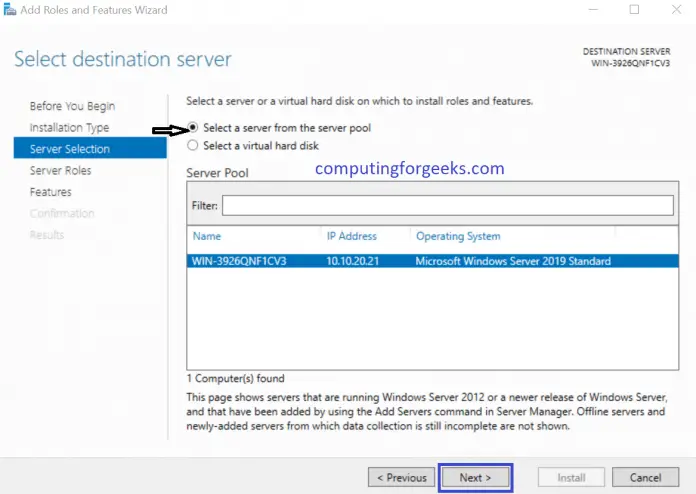The image size is (696, 494).
Task: Click the 10.10.20.21 IP address cell
Action: tap(354, 262)
